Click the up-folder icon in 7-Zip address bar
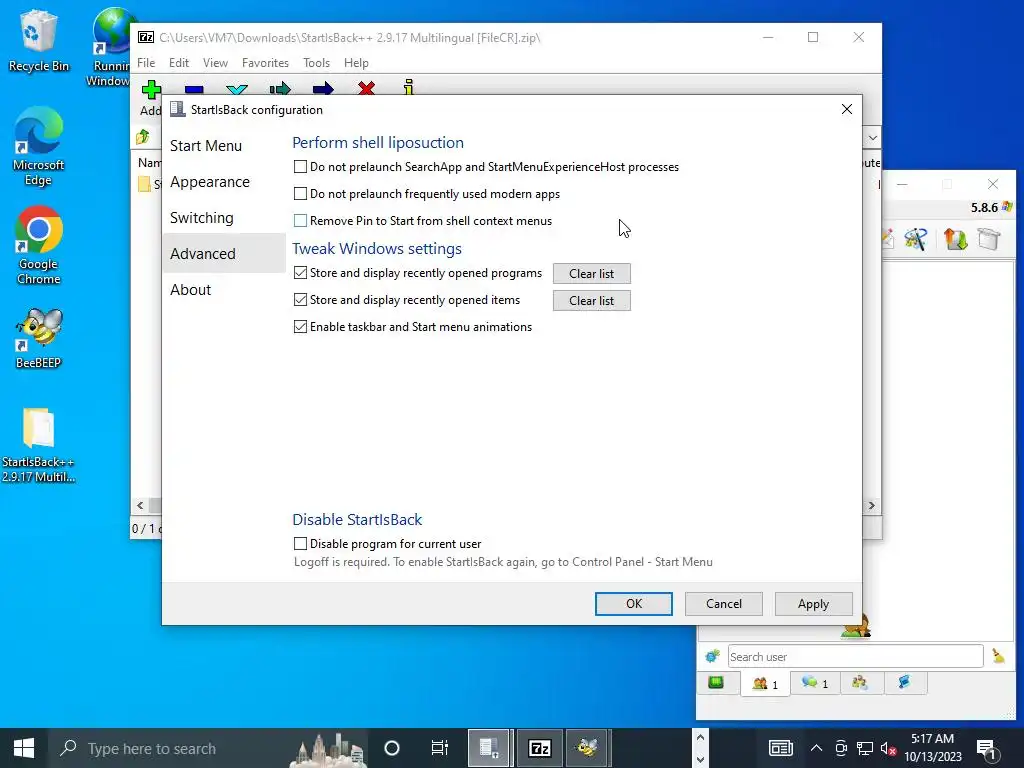This screenshot has width=1024, height=768. click(x=143, y=136)
